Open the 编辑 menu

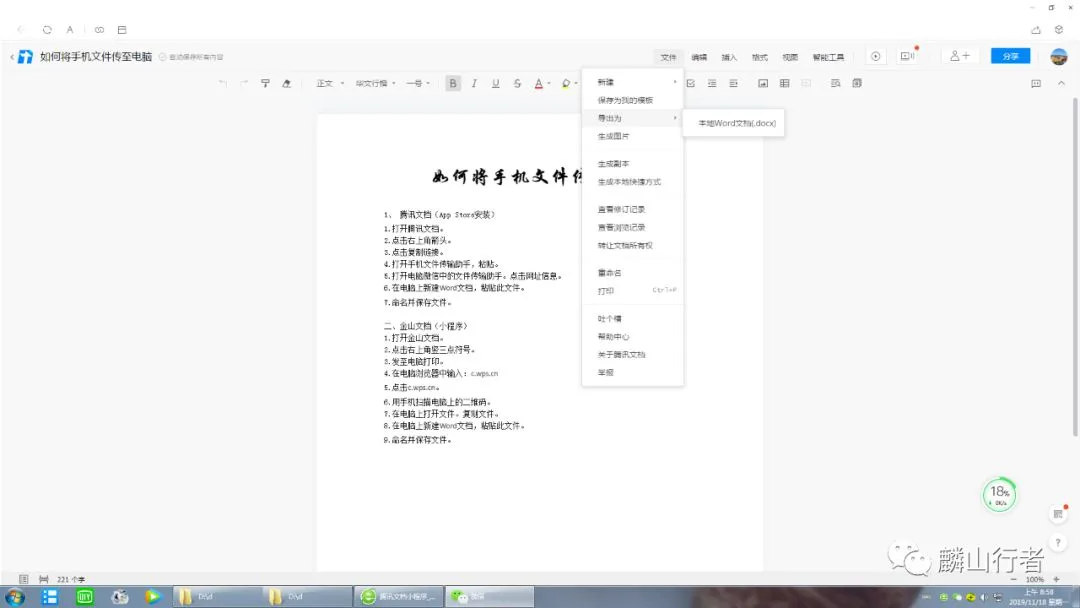pyautogui.click(x=699, y=57)
